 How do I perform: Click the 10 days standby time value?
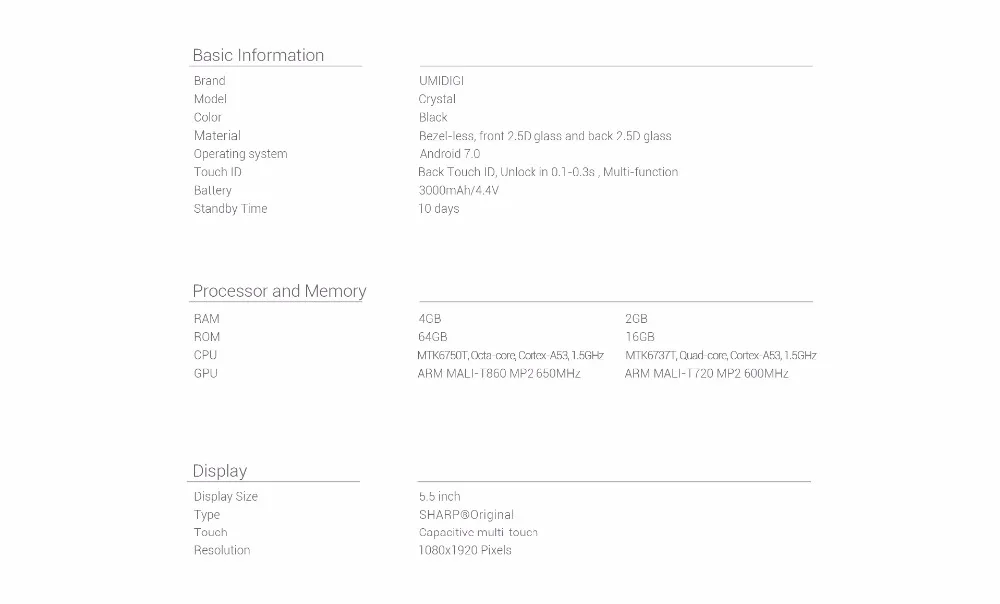point(439,209)
